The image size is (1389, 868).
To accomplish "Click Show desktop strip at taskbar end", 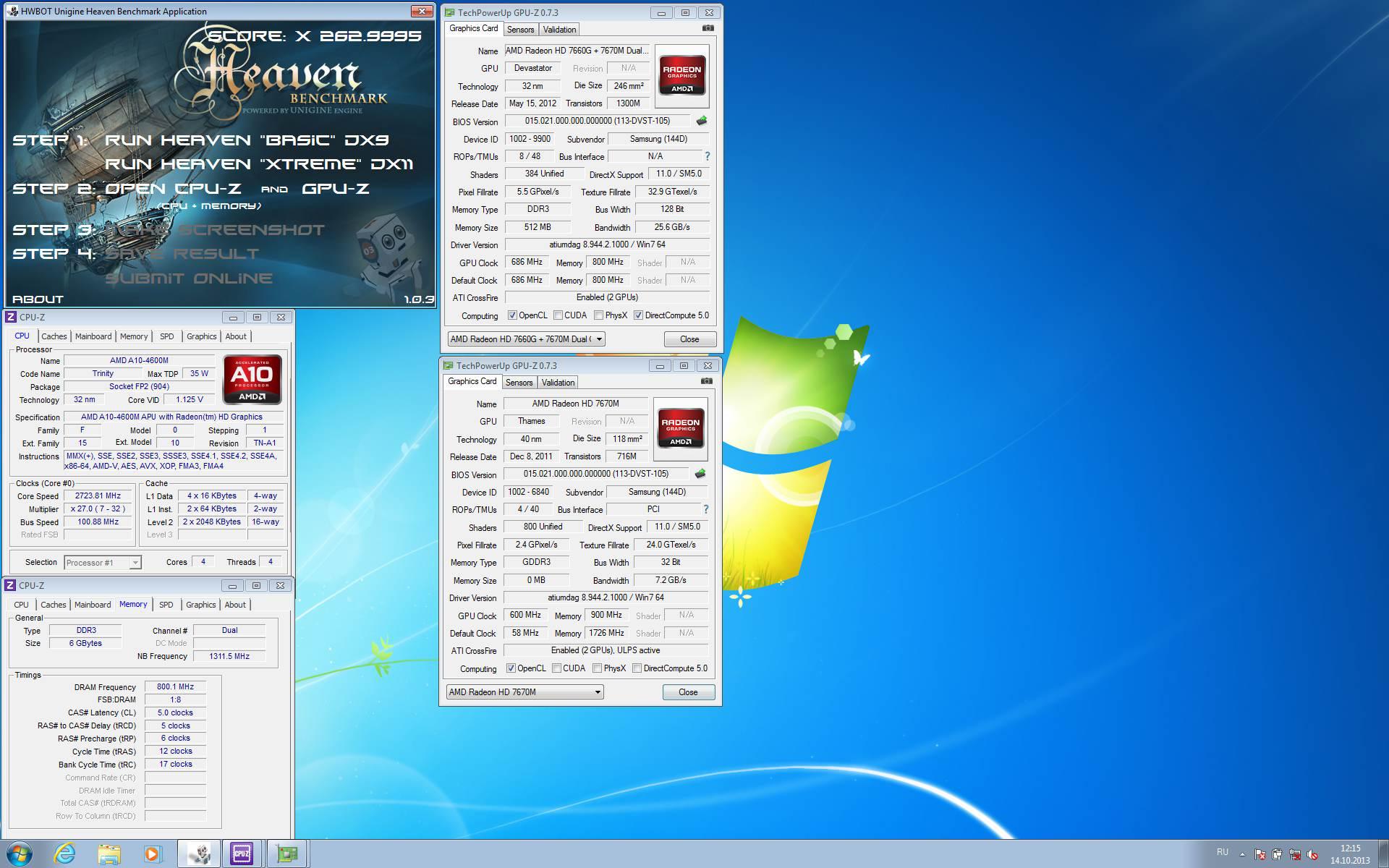I will click(x=1383, y=854).
